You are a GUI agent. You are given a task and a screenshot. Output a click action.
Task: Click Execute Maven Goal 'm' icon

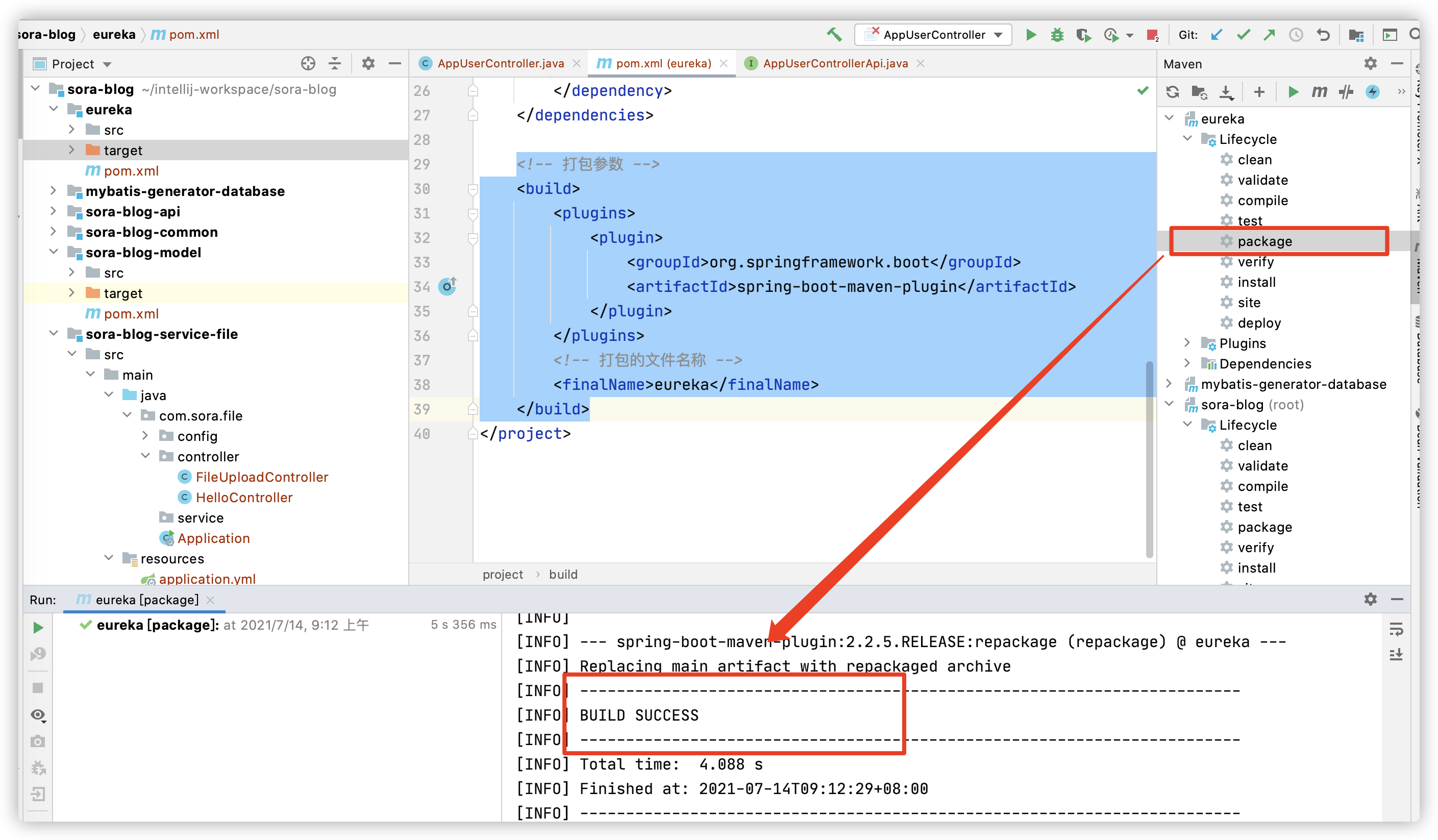click(1319, 92)
